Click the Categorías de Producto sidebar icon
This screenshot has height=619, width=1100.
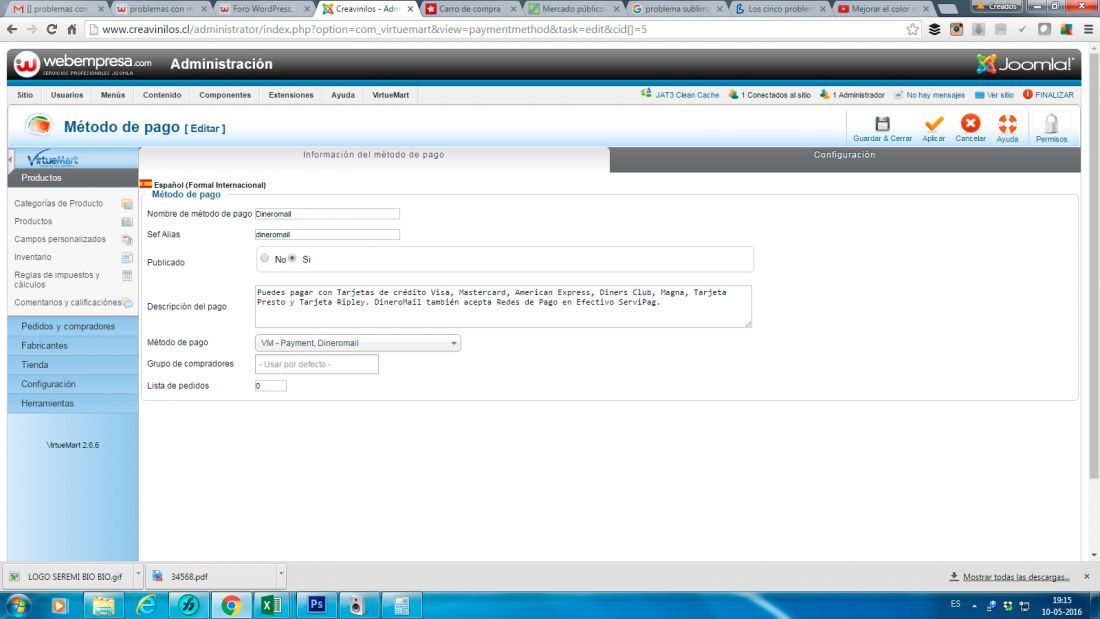[127, 204]
